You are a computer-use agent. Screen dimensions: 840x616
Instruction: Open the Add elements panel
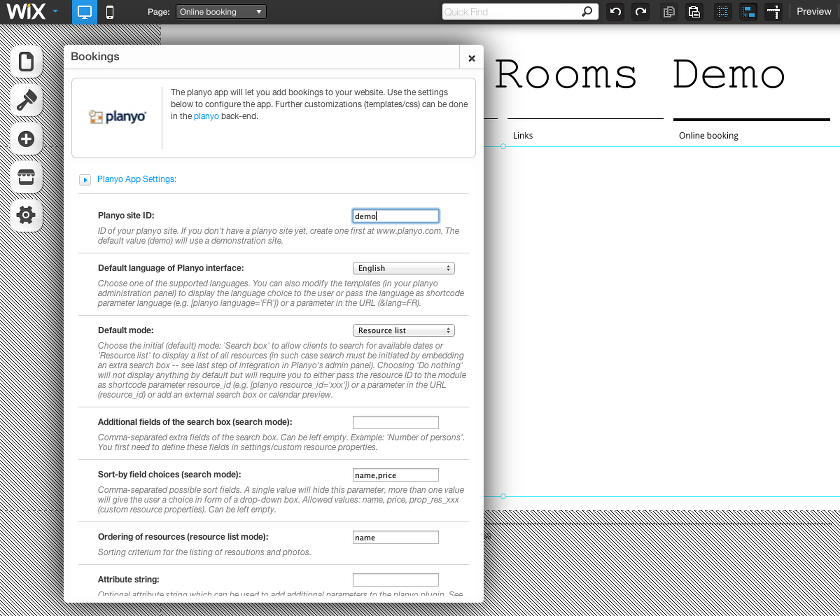pos(26,139)
